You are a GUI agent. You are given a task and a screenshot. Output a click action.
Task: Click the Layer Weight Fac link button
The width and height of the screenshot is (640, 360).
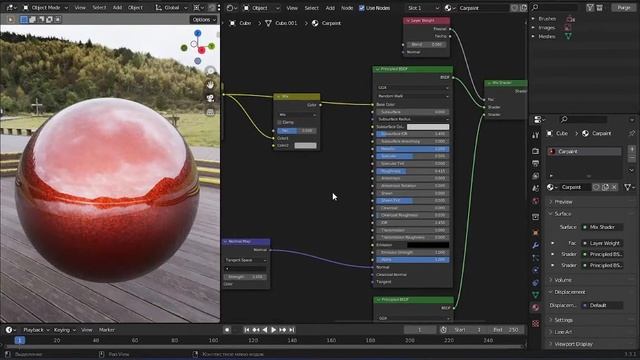tap(602, 243)
